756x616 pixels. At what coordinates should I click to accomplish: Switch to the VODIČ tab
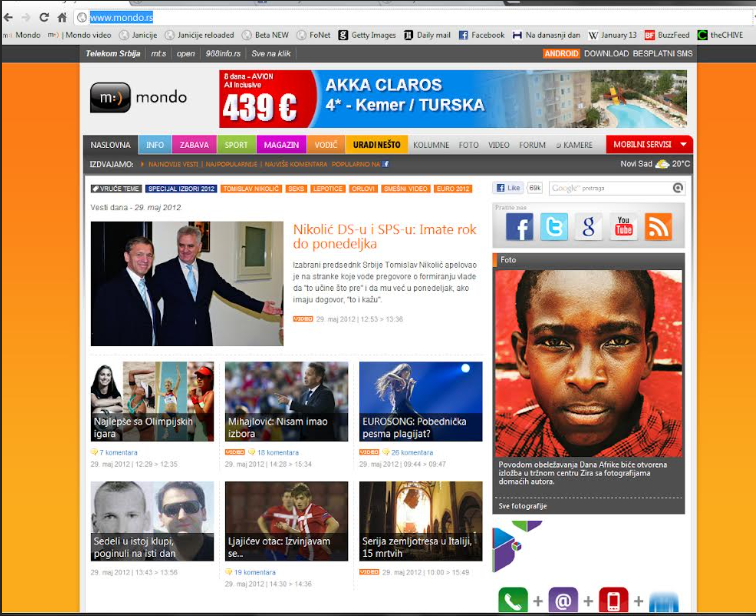[326, 145]
